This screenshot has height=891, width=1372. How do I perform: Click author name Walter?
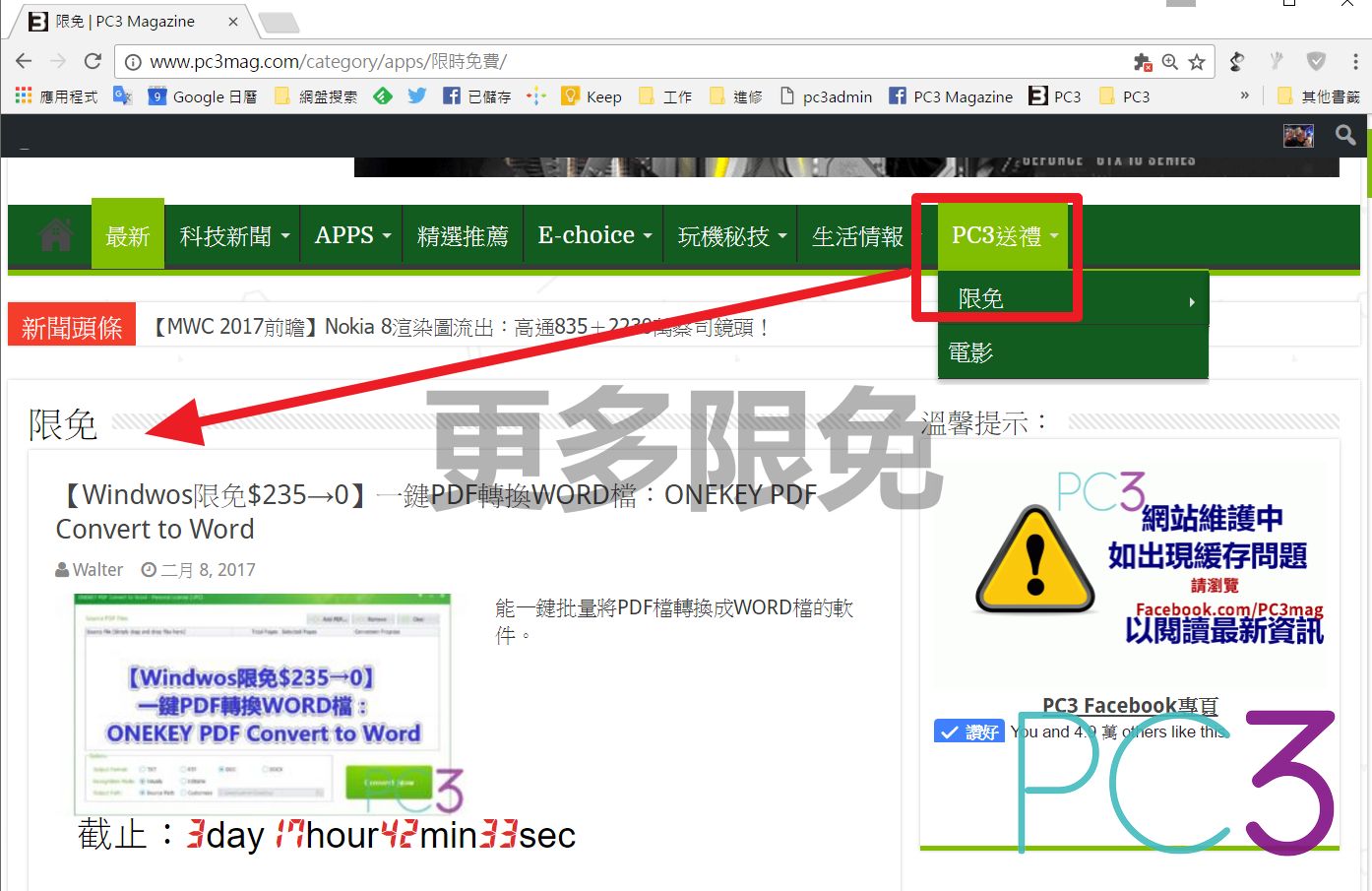point(97,570)
